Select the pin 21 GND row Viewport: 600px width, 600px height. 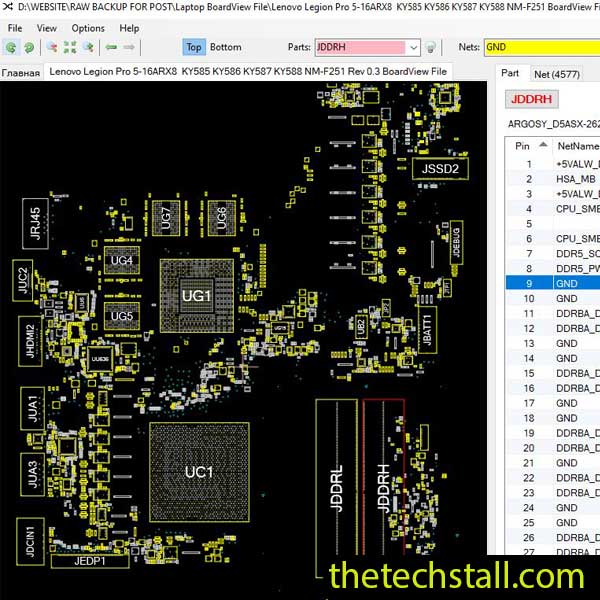(x=553, y=463)
